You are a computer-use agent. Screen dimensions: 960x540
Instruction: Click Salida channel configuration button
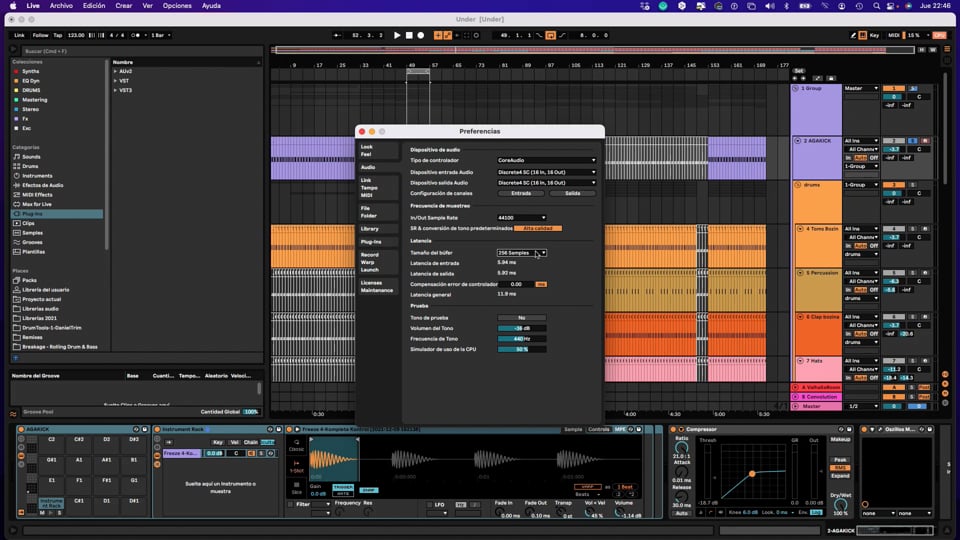click(x=572, y=193)
